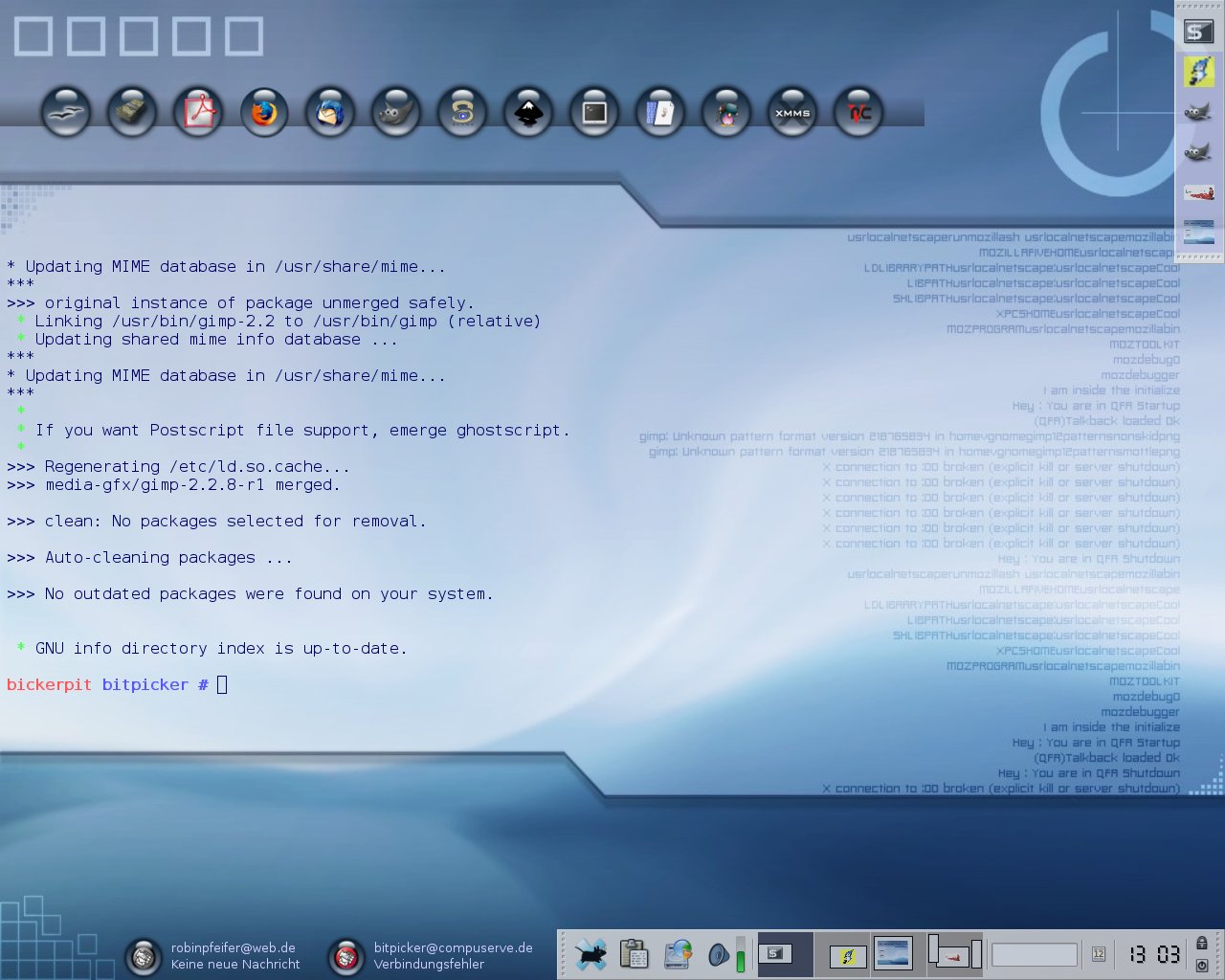Launch Firefox from the dock
Image resolution: width=1225 pixels, height=980 pixels.
264,113
